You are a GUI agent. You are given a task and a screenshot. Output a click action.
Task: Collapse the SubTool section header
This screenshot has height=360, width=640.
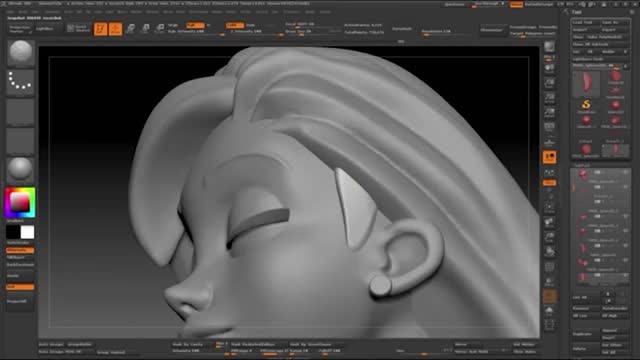582,166
